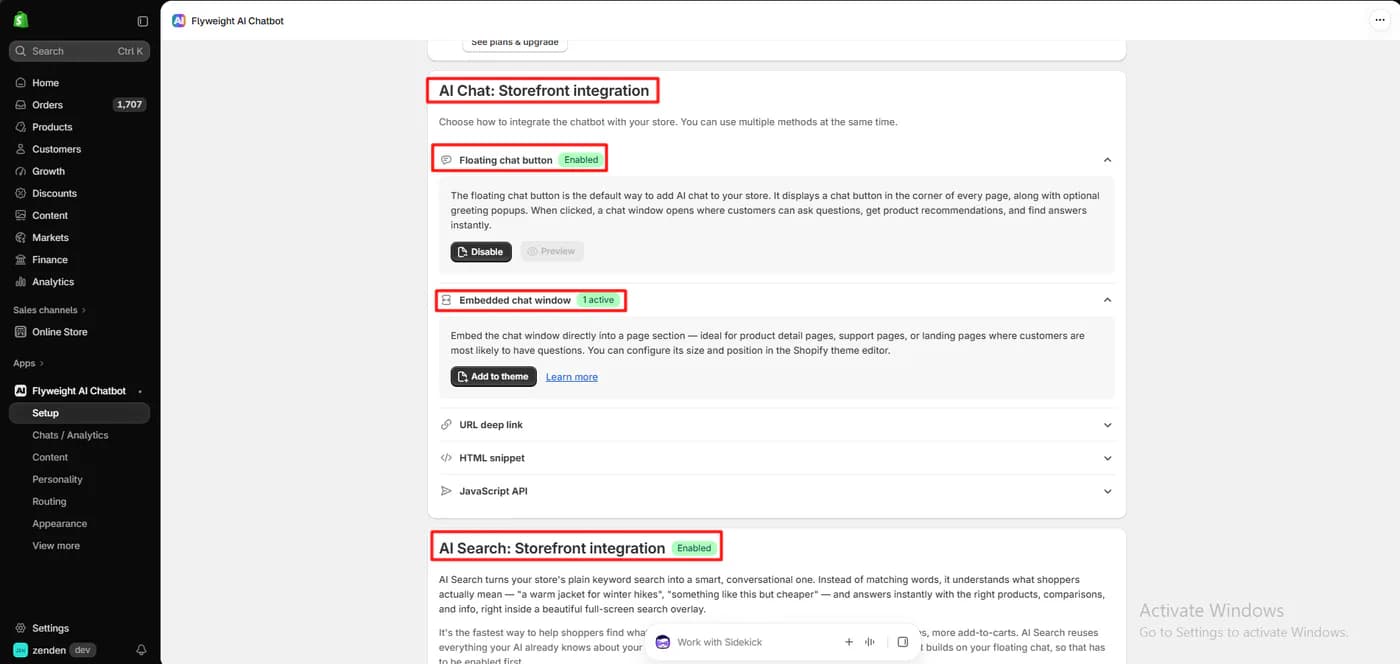This screenshot has width=1400, height=664.
Task: Click the Growth icon in sidebar
Action: click(21, 171)
